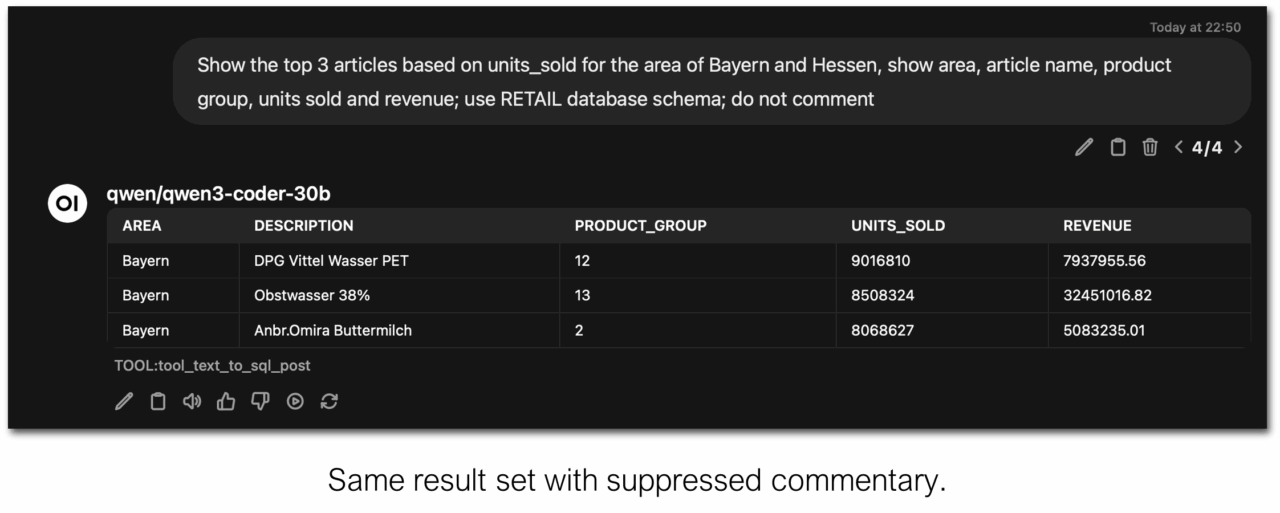This screenshot has height=513, width=1280.
Task: Read the response aloud with speaker icon
Action: [192, 401]
